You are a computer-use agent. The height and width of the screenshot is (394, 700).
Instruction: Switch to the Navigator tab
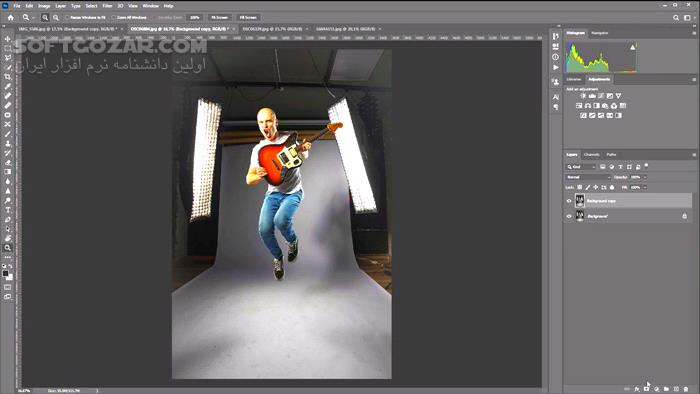600,33
